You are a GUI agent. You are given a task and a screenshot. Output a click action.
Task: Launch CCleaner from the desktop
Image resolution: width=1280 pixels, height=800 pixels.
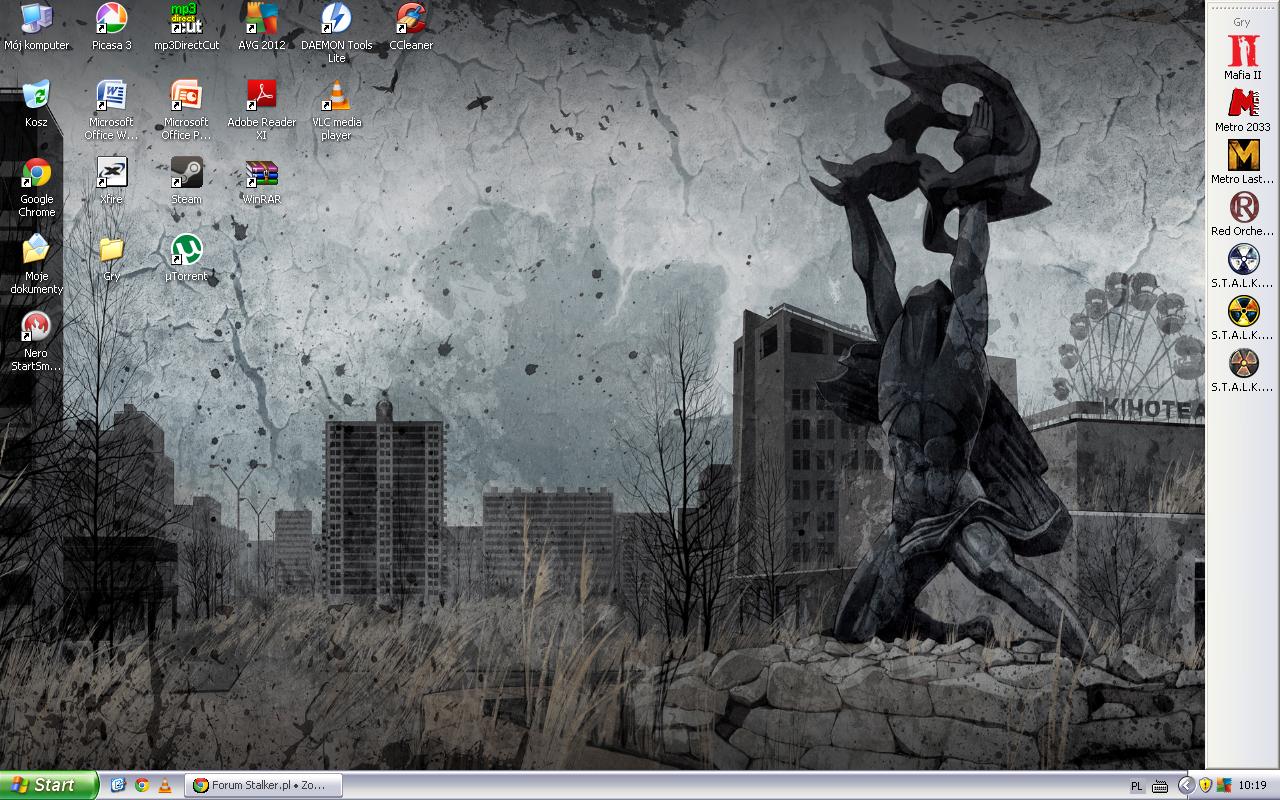(411, 27)
